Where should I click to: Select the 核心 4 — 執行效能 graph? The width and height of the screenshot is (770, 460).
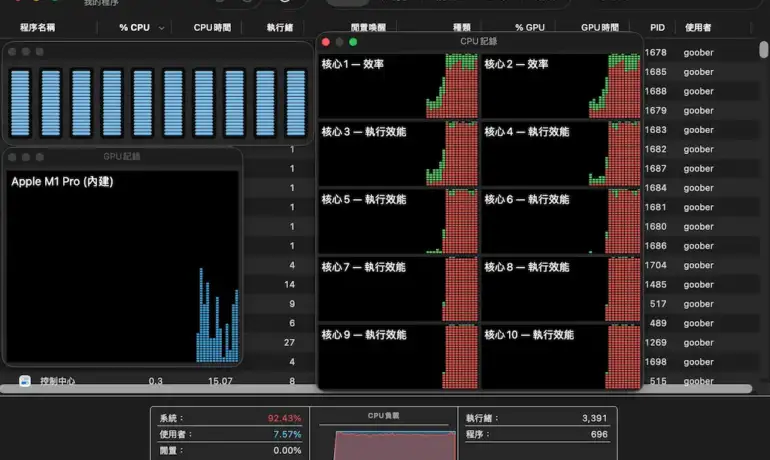561,154
